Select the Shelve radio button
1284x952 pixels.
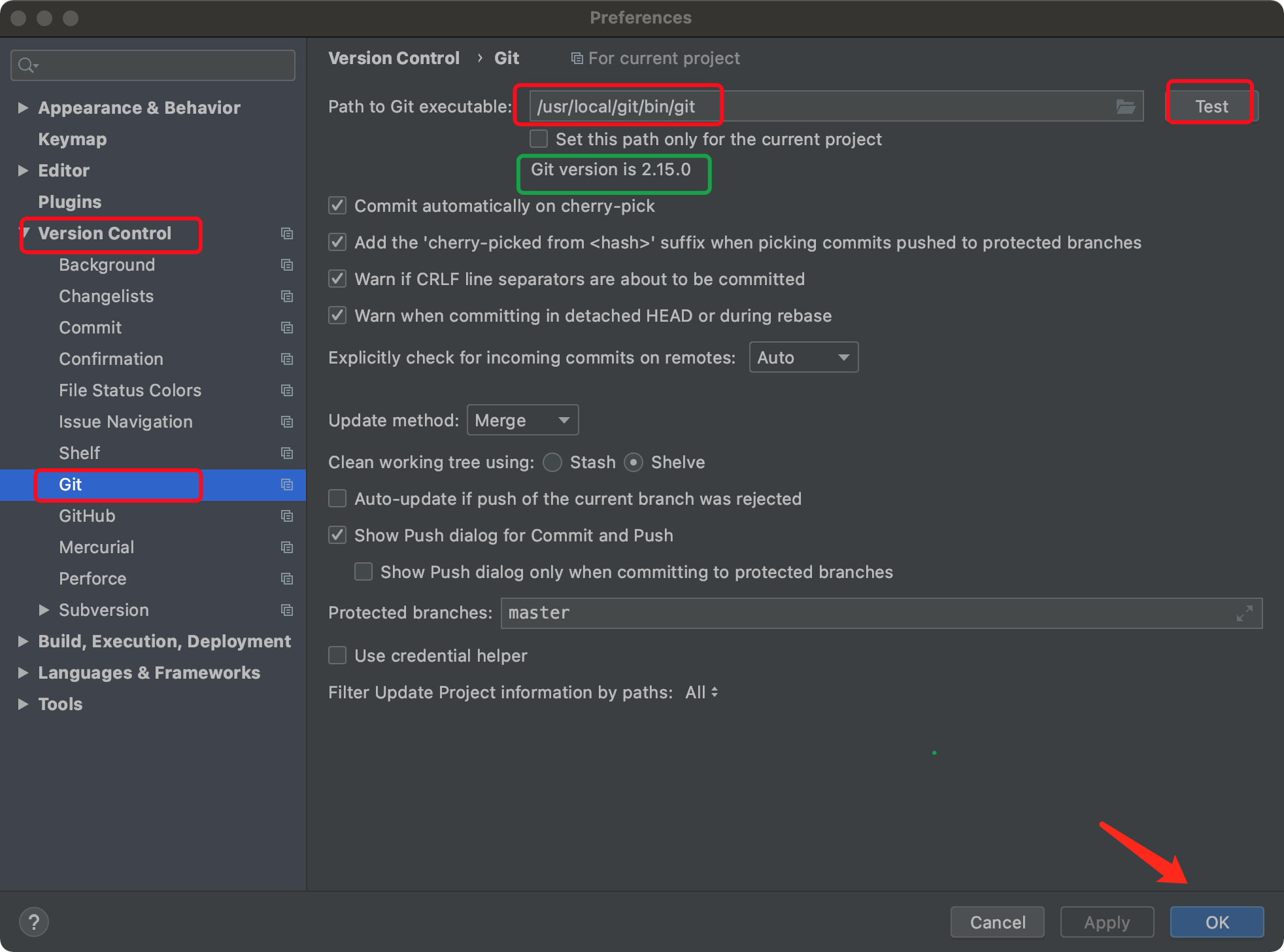pos(634,462)
